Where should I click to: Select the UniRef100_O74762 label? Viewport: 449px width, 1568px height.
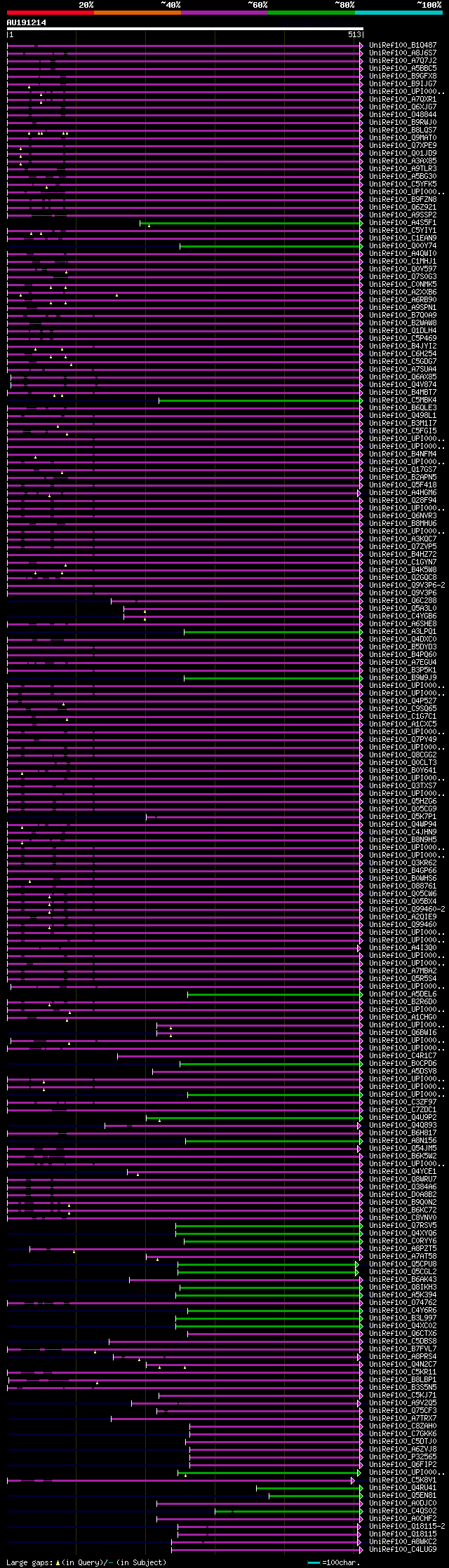click(x=403, y=1302)
